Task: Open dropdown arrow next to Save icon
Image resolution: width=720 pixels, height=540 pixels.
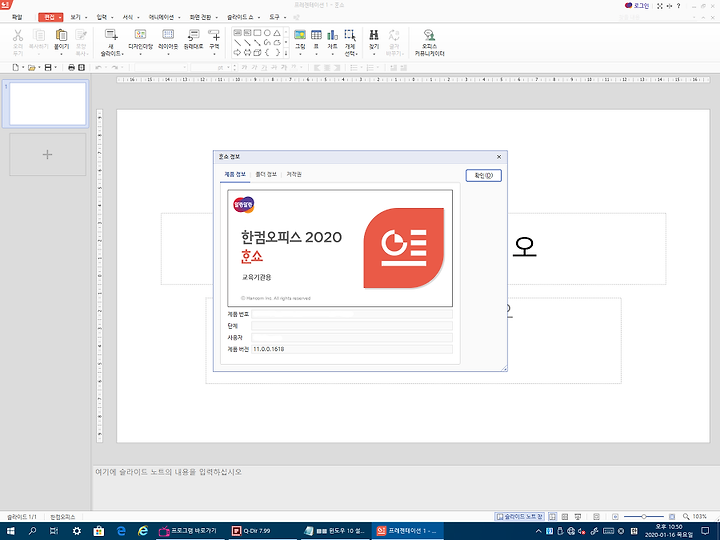Action: pos(56,68)
